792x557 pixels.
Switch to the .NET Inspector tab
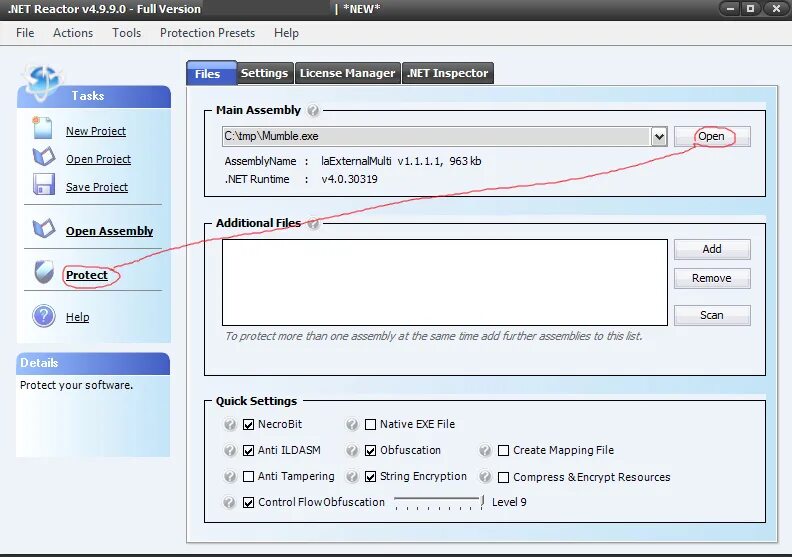click(x=448, y=73)
